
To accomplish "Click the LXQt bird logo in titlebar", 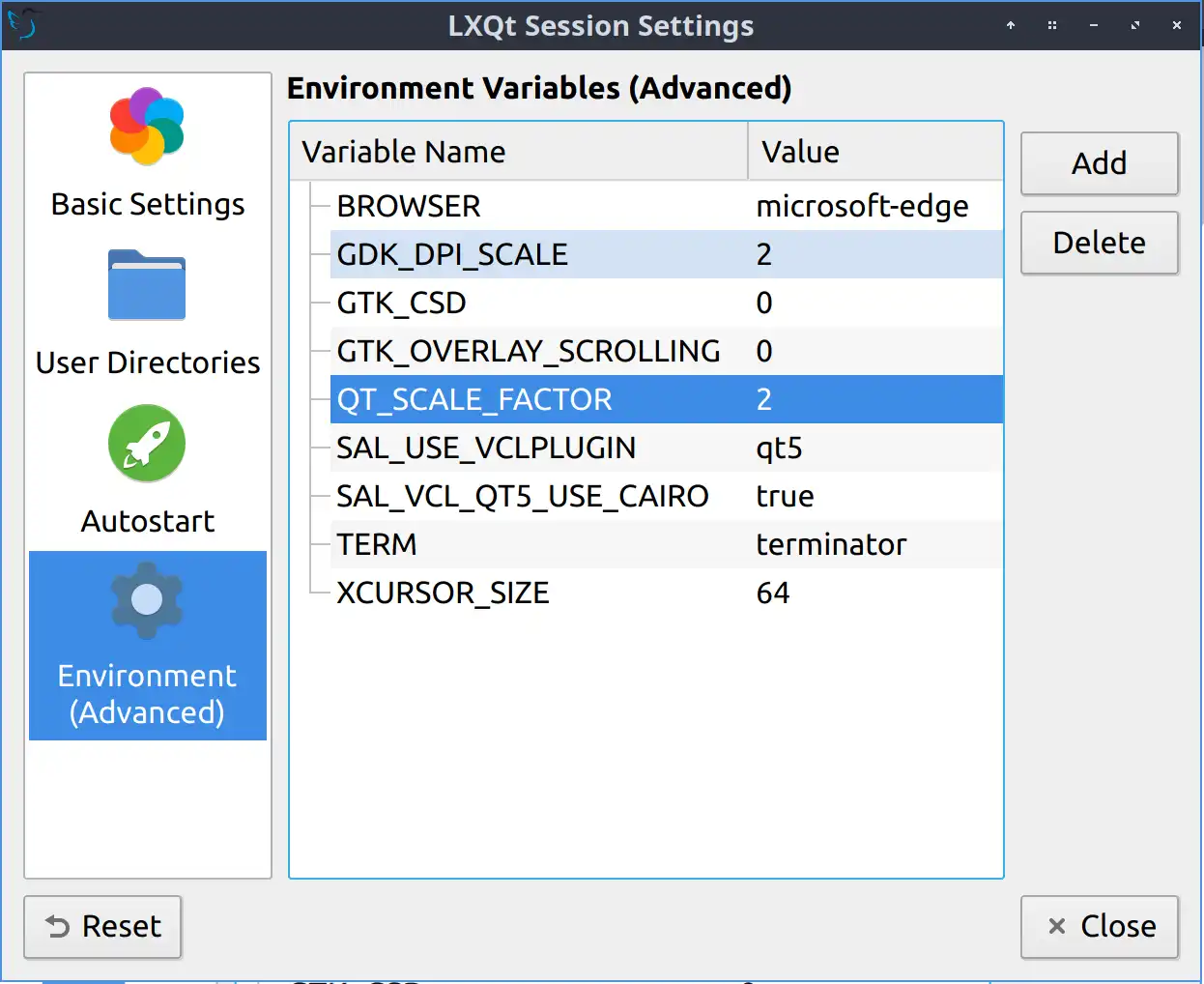I will click(26, 25).
